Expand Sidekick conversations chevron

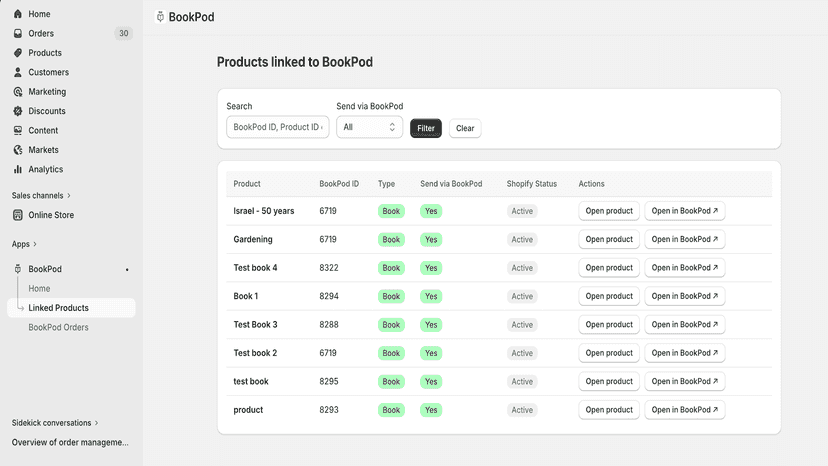97,423
